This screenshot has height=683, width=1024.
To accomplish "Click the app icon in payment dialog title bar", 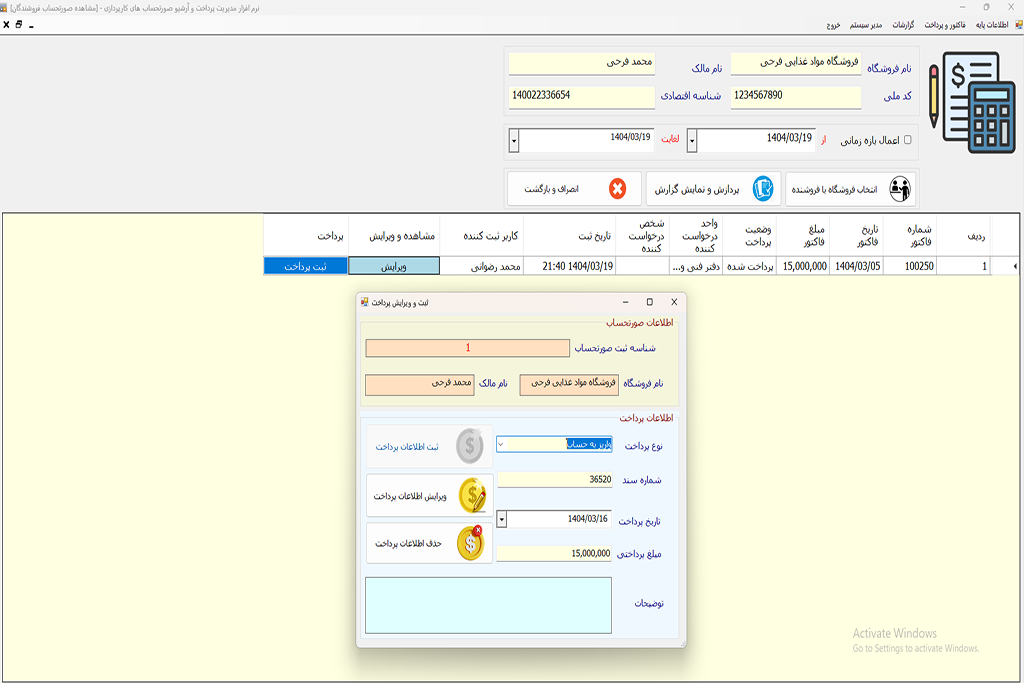I will pos(365,302).
